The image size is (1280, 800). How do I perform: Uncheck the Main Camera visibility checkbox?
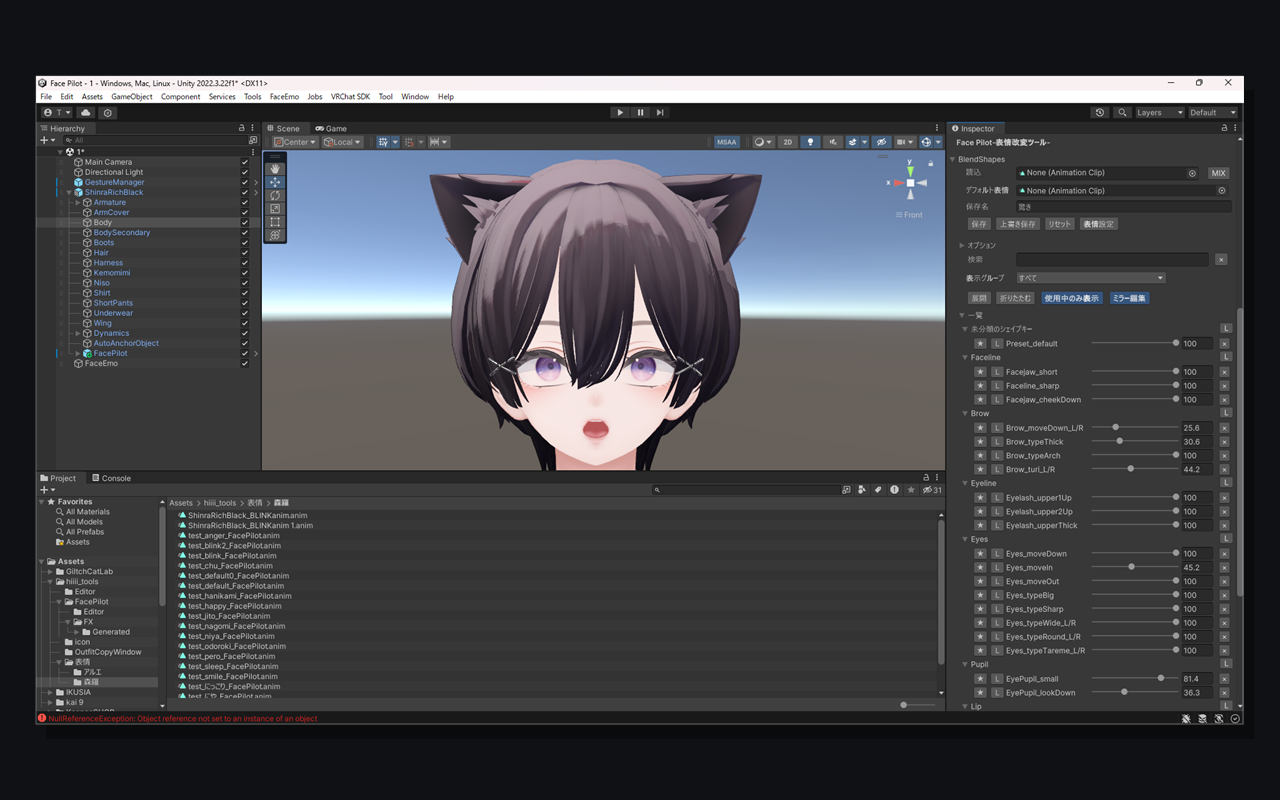245,162
